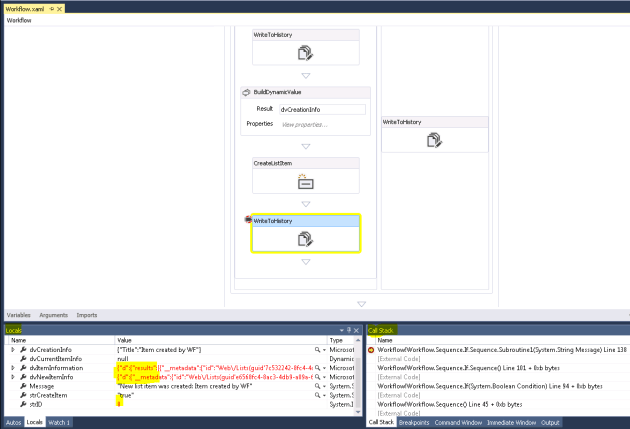This screenshot has width=630, height=429.
Task: Click the CreateListItem activity icon
Action: (305, 181)
